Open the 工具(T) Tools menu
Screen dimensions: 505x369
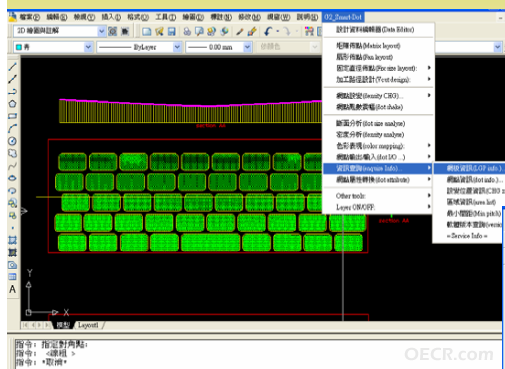click(x=166, y=17)
